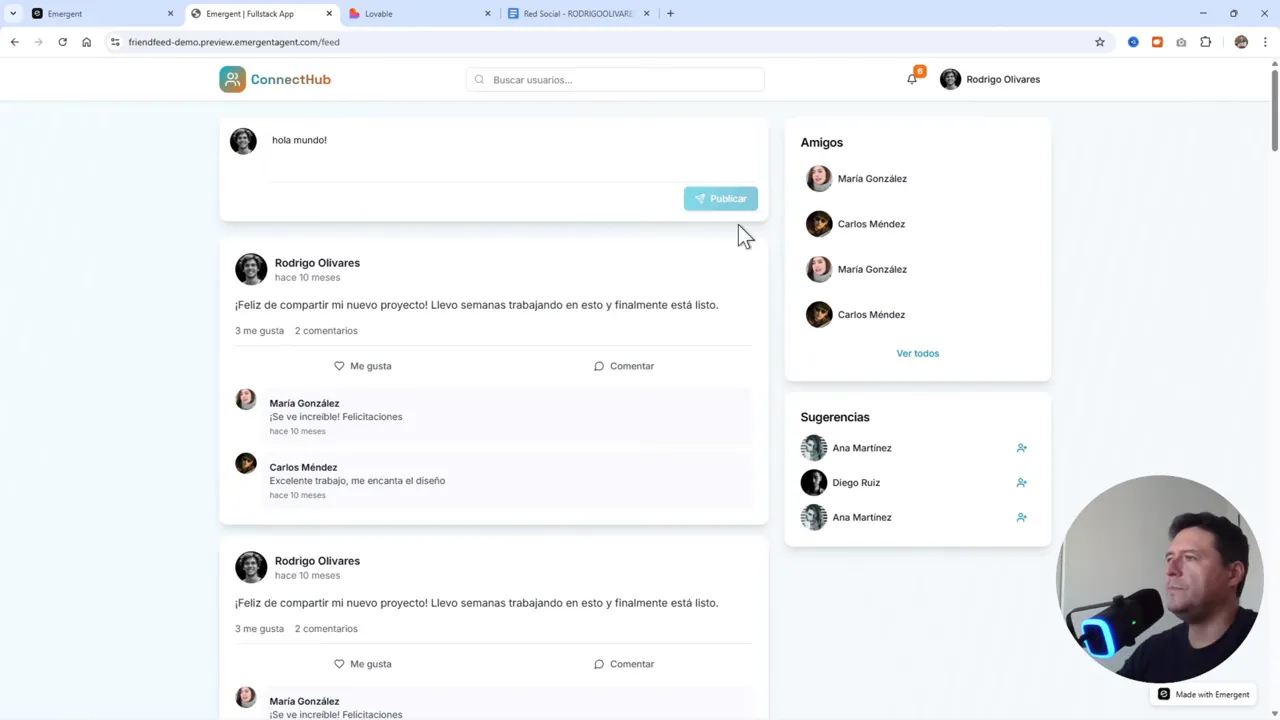
Task: Toggle the bookmark star for this page
Action: [x=1100, y=42]
